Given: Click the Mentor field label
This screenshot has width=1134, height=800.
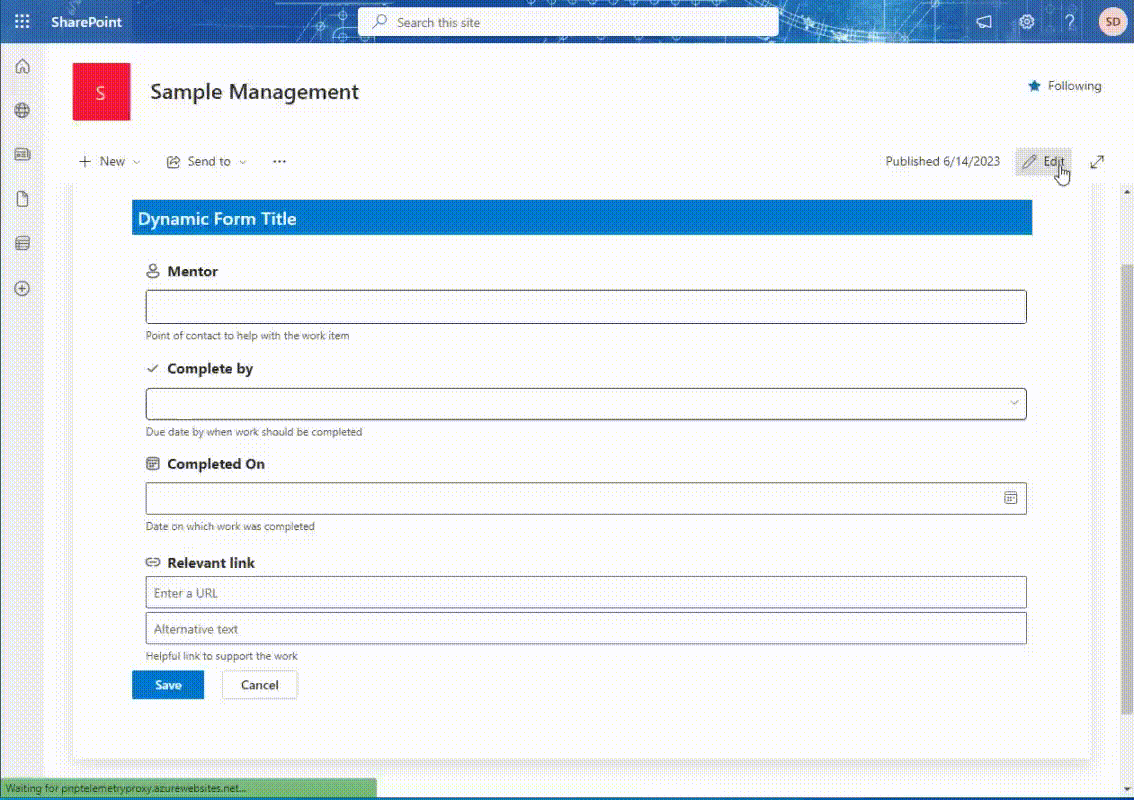Looking at the screenshot, I should click(x=192, y=271).
